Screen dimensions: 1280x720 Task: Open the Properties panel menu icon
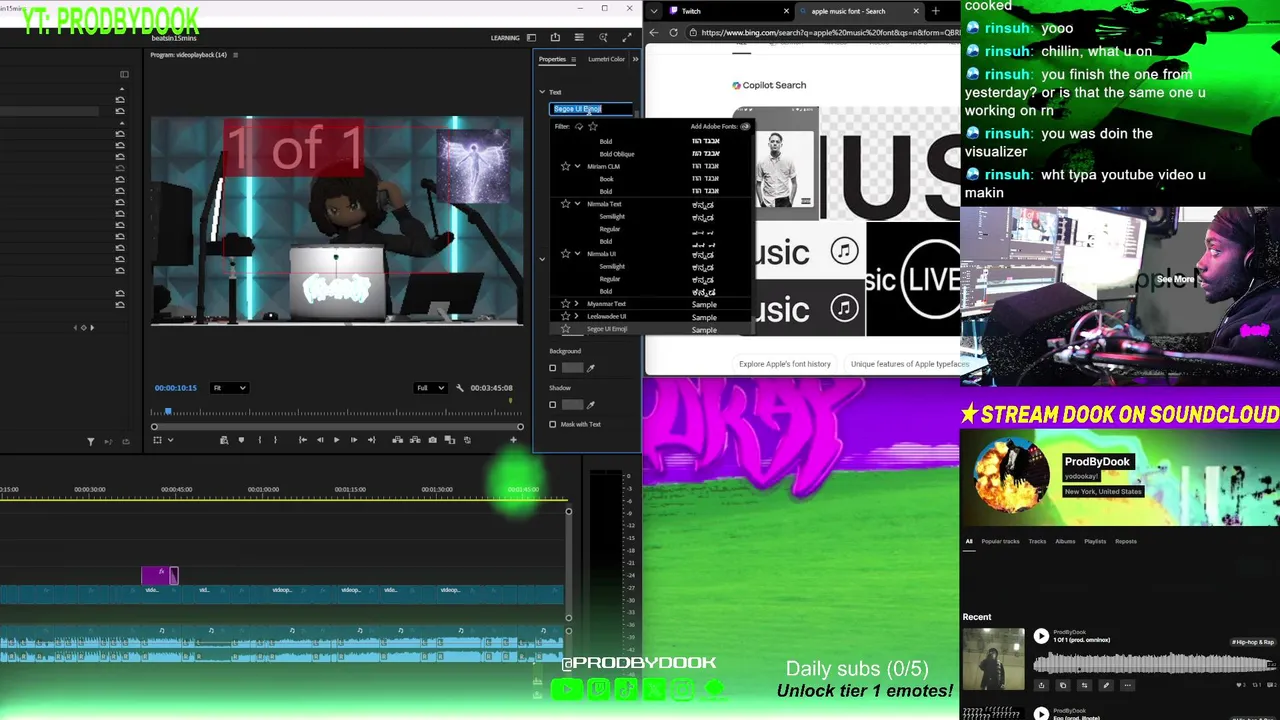tap(573, 59)
